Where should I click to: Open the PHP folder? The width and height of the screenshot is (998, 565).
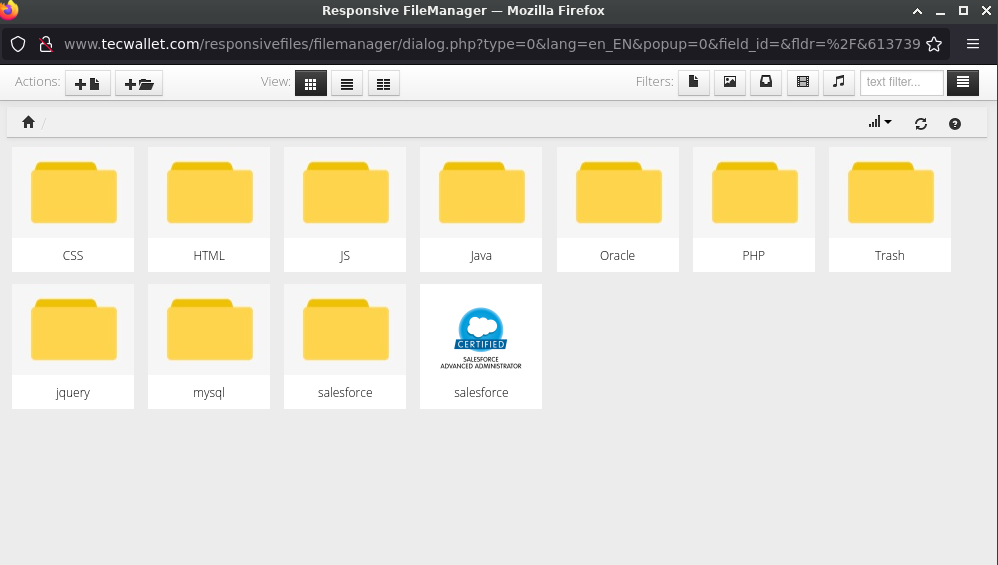(753, 209)
